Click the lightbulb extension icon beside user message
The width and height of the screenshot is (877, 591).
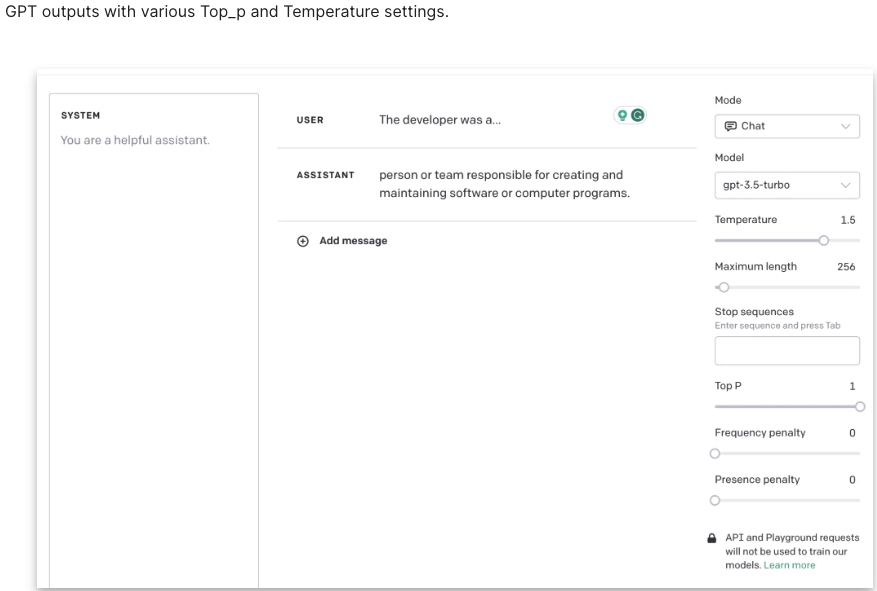coord(623,116)
